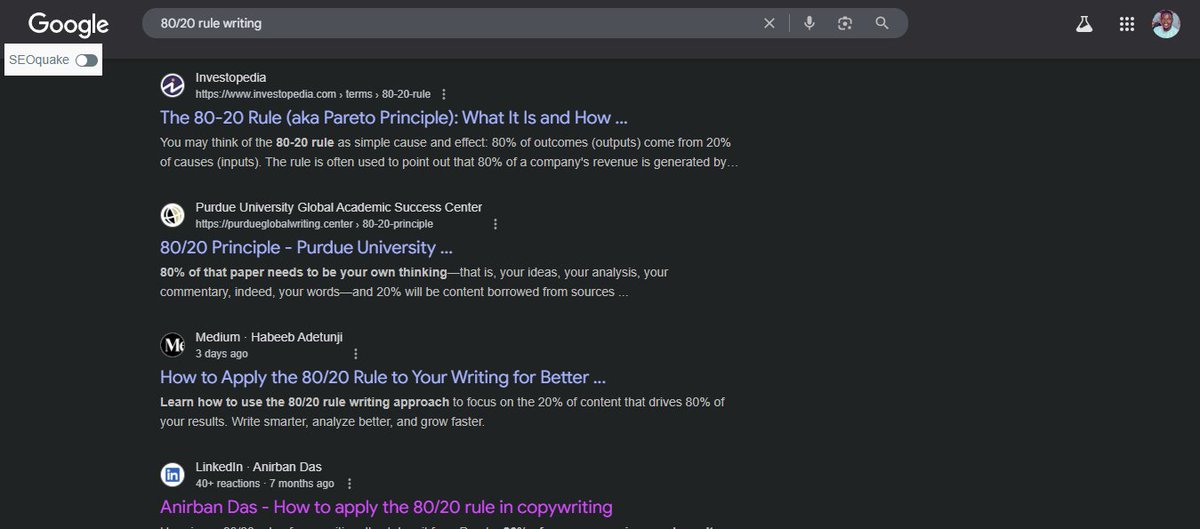Open 'The 80-20 Rule (aka Pareto Principle)' result
The image size is (1200, 529).
(393, 117)
